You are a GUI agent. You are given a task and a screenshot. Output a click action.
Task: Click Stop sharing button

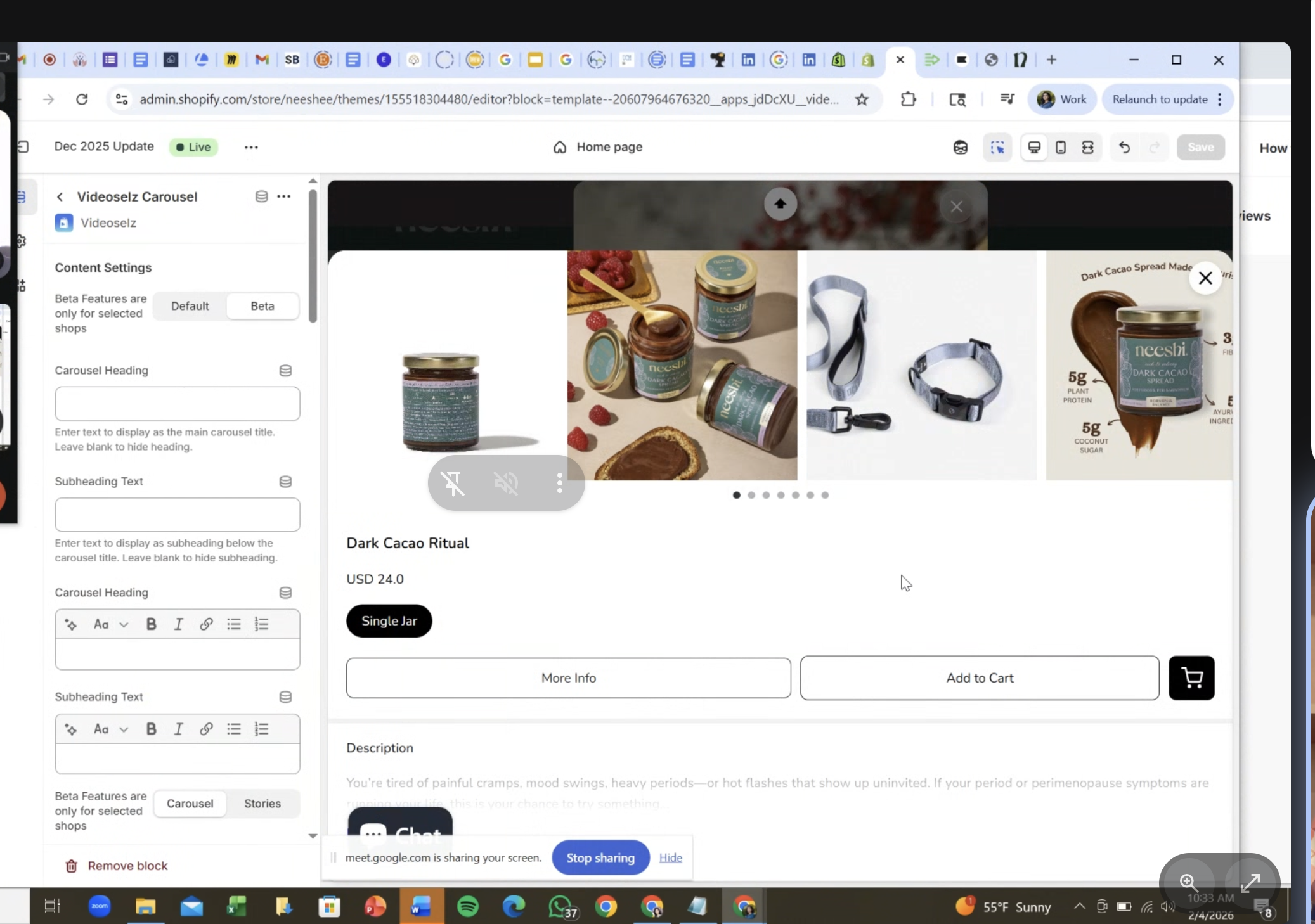coord(600,857)
